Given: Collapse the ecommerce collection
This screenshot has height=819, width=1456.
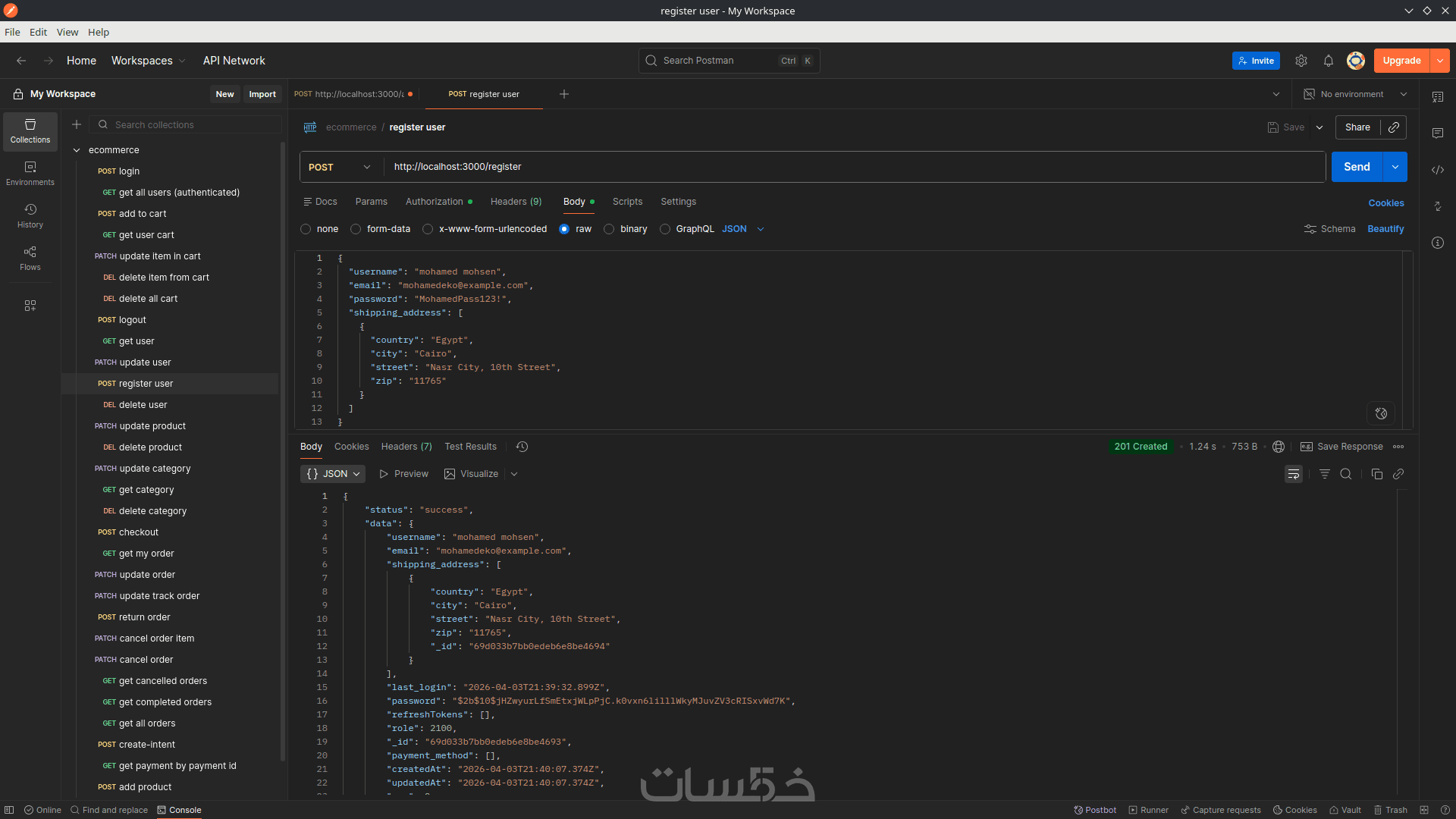Looking at the screenshot, I should (77, 150).
